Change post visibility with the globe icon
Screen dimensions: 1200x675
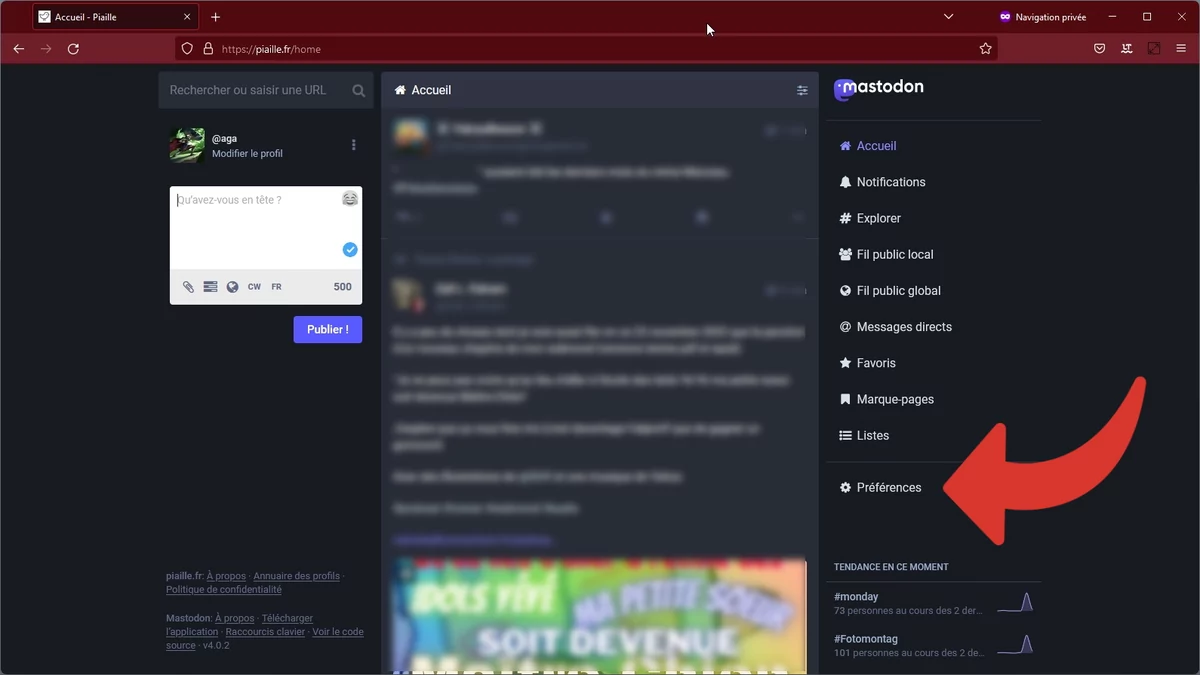click(x=232, y=287)
